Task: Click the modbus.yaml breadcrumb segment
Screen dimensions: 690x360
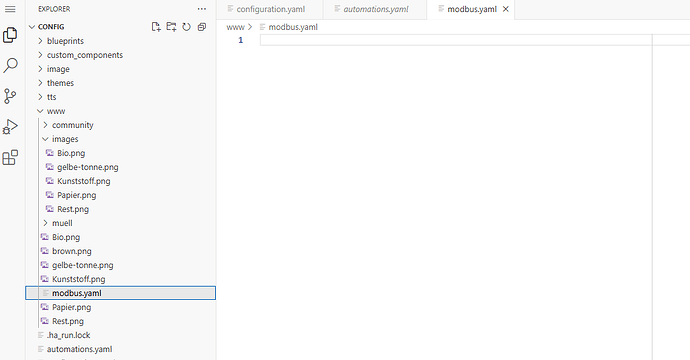Action: point(293,27)
